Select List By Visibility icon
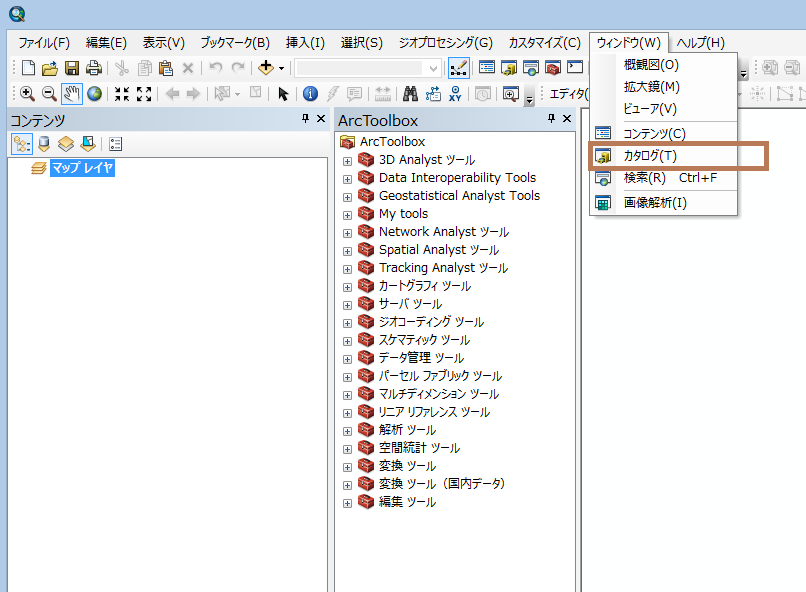Viewport: 806px width, 592px height. [66, 144]
